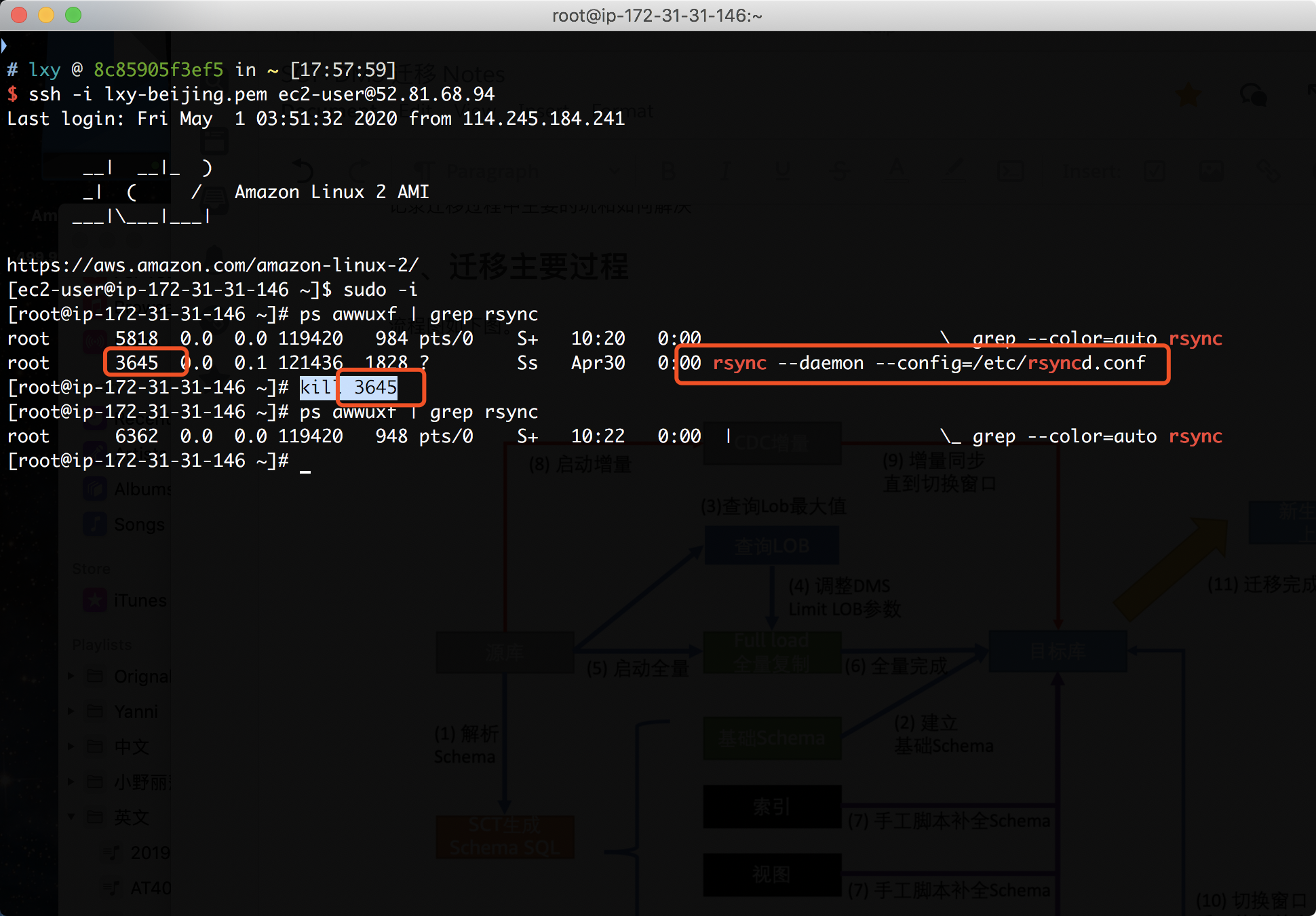Click the Amazon Linux 2 AMI banner text
Viewport: 1316px width, 916px height.
click(x=332, y=192)
